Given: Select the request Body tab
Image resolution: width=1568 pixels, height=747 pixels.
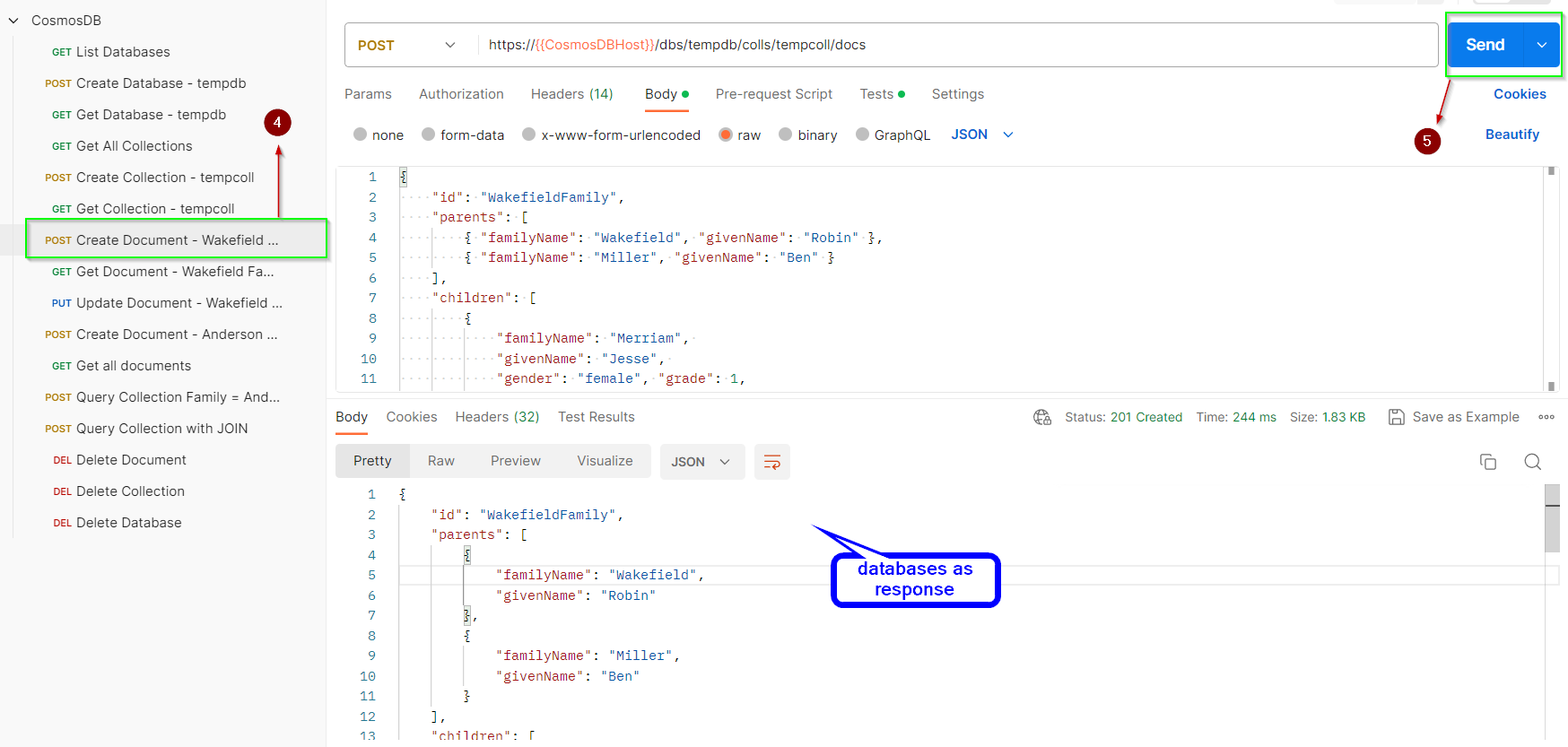Looking at the screenshot, I should click(666, 94).
